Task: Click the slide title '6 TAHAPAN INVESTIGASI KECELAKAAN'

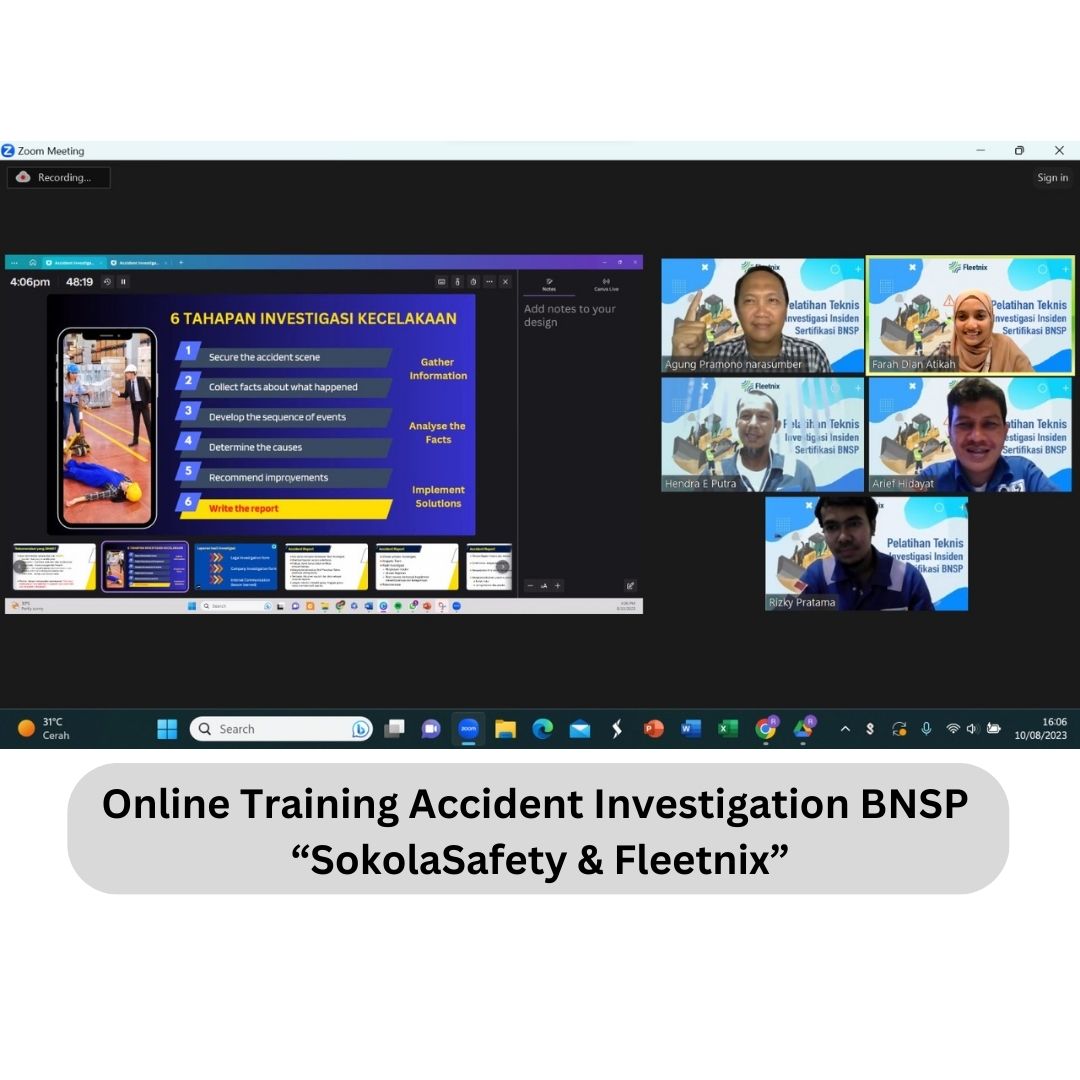Action: click(x=313, y=318)
